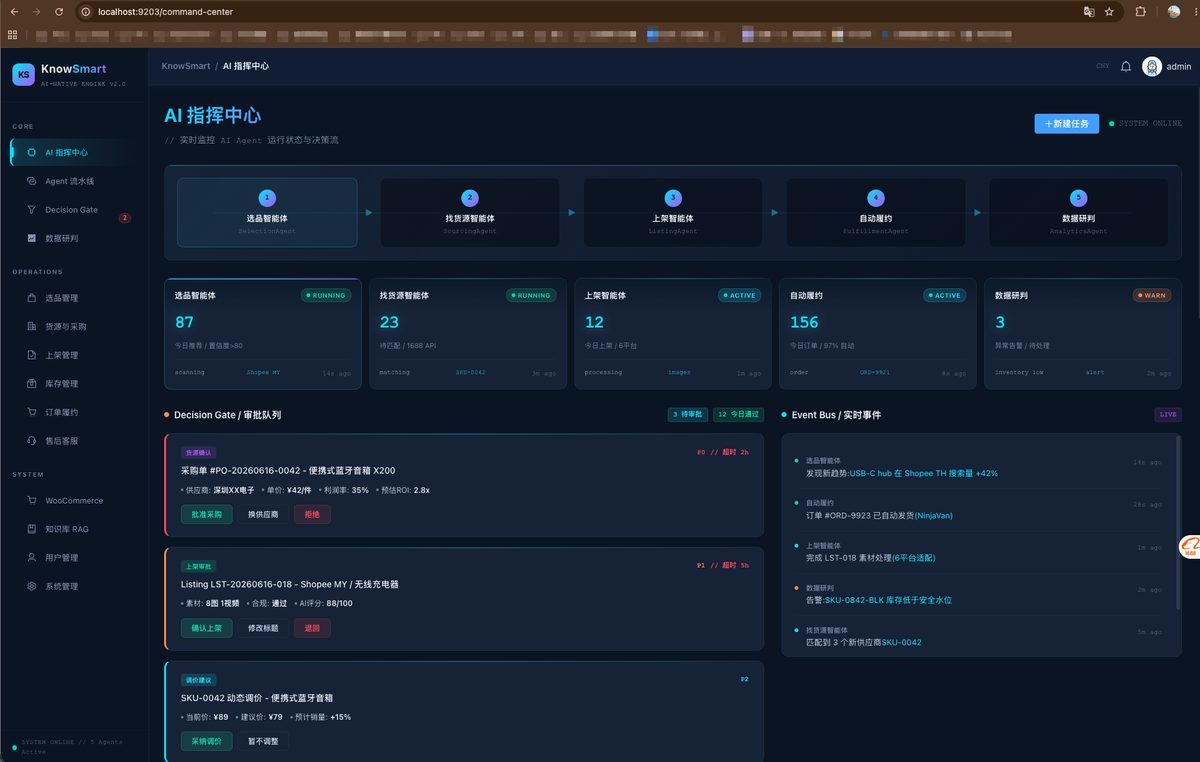1200x762 pixels.
Task: Open 售后客服 via its headset icon
Action: pyautogui.click(x=32, y=440)
